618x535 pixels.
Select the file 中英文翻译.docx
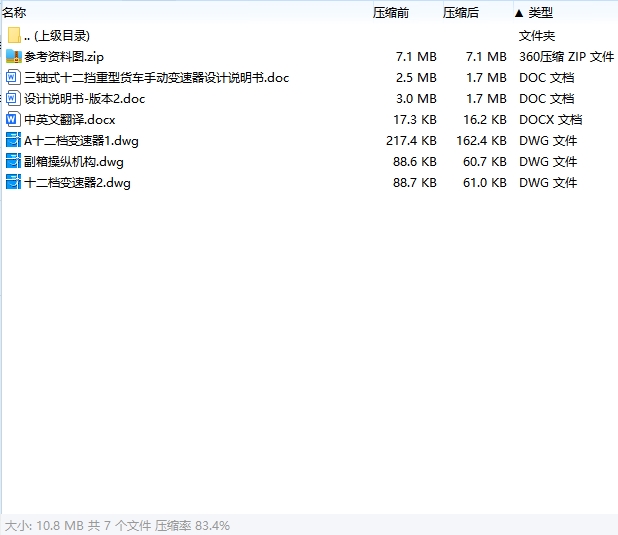coord(69,119)
